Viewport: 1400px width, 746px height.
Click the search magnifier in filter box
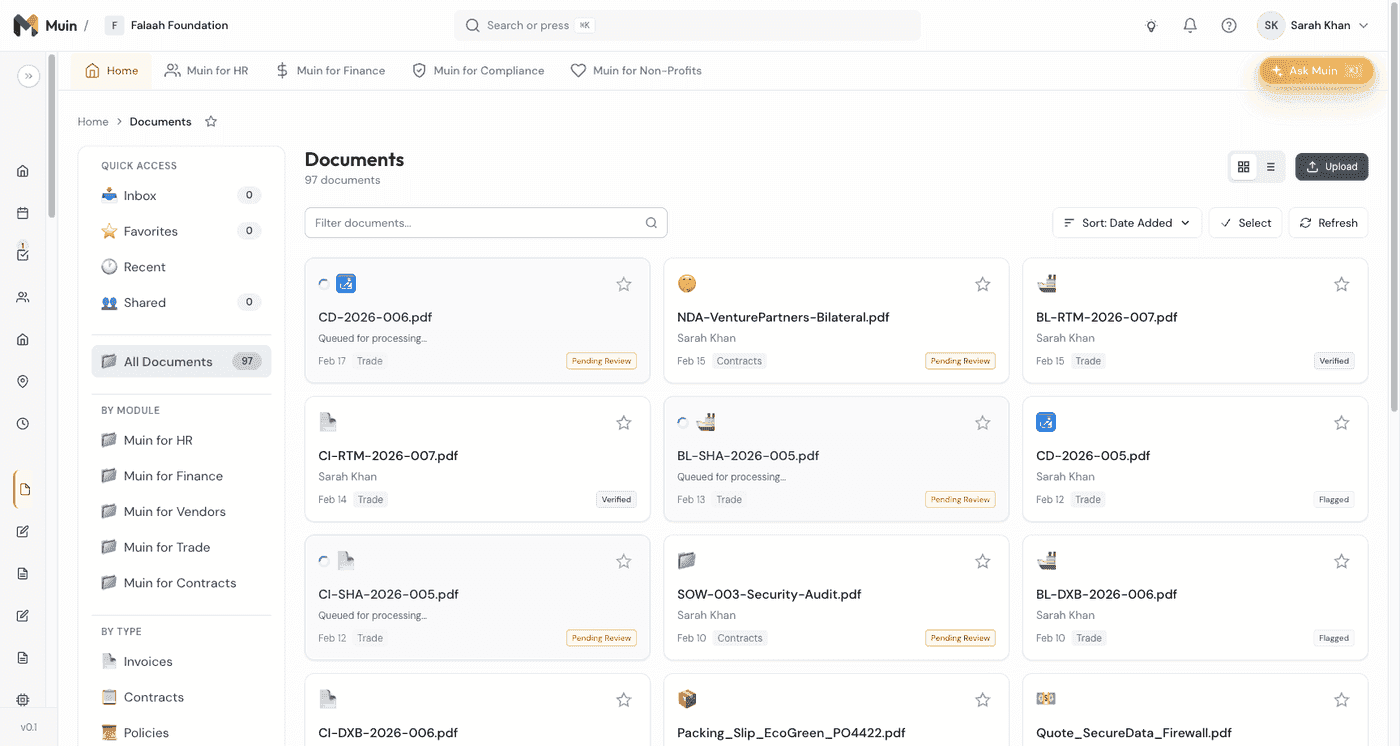pos(651,223)
